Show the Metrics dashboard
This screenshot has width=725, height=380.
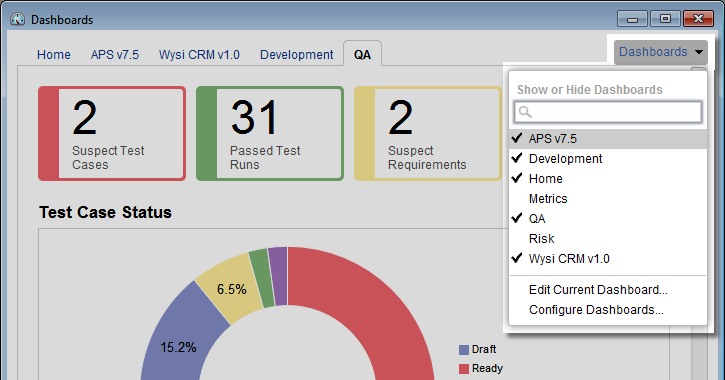[x=608, y=199]
